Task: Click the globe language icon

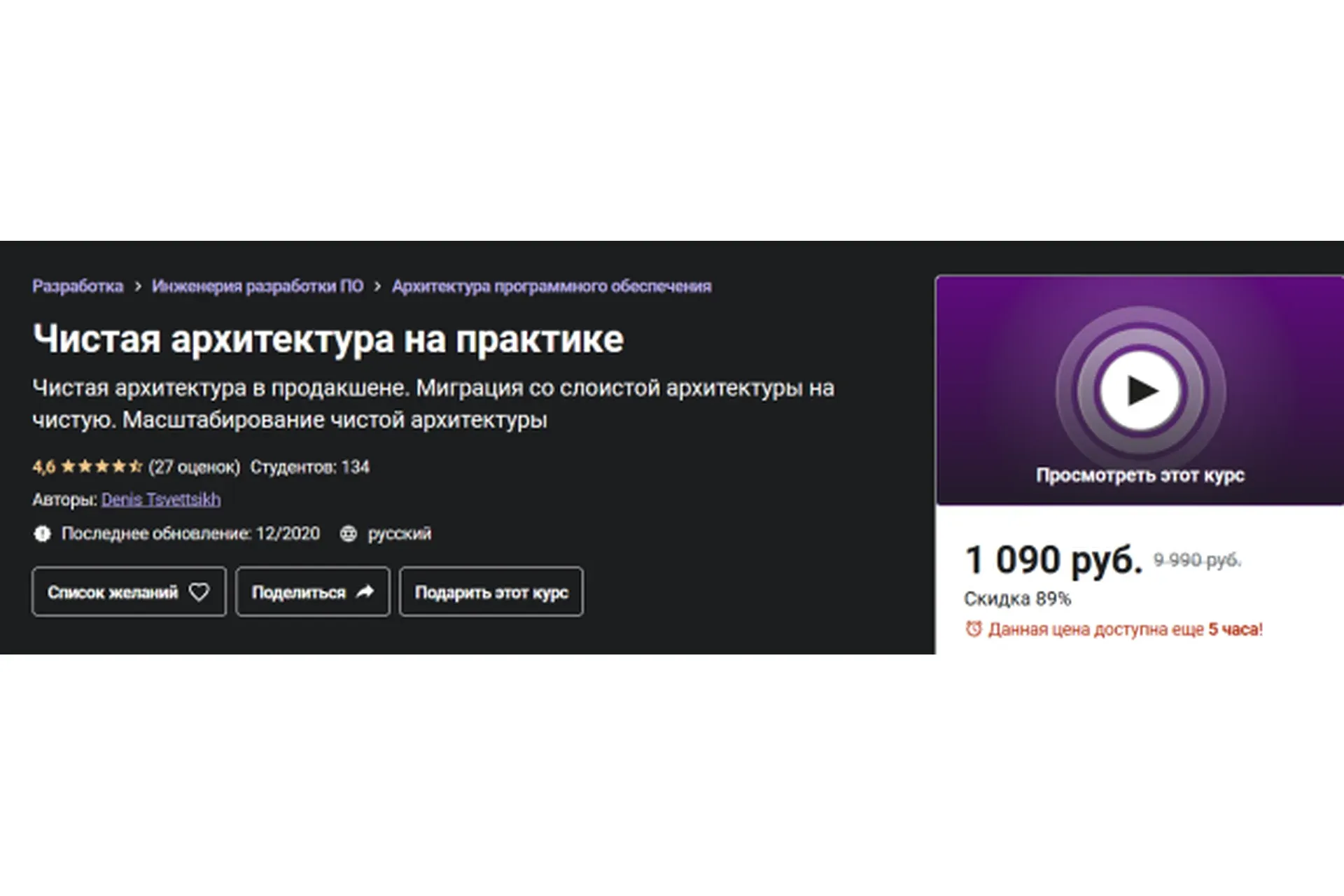Action: click(348, 534)
